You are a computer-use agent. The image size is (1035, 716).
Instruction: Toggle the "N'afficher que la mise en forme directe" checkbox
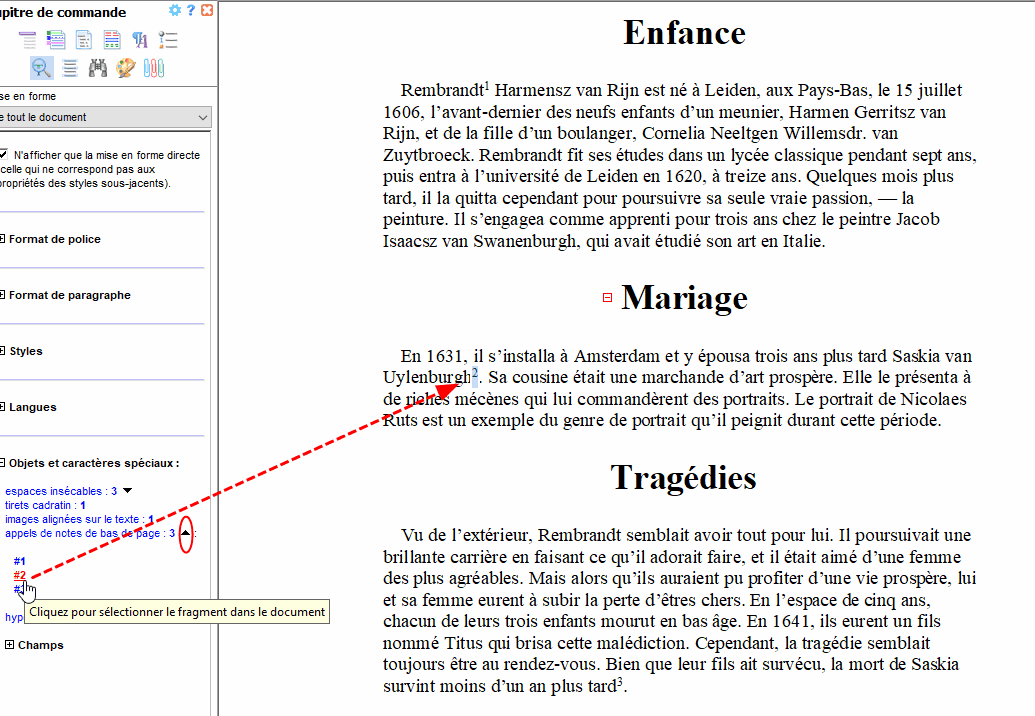3,154
